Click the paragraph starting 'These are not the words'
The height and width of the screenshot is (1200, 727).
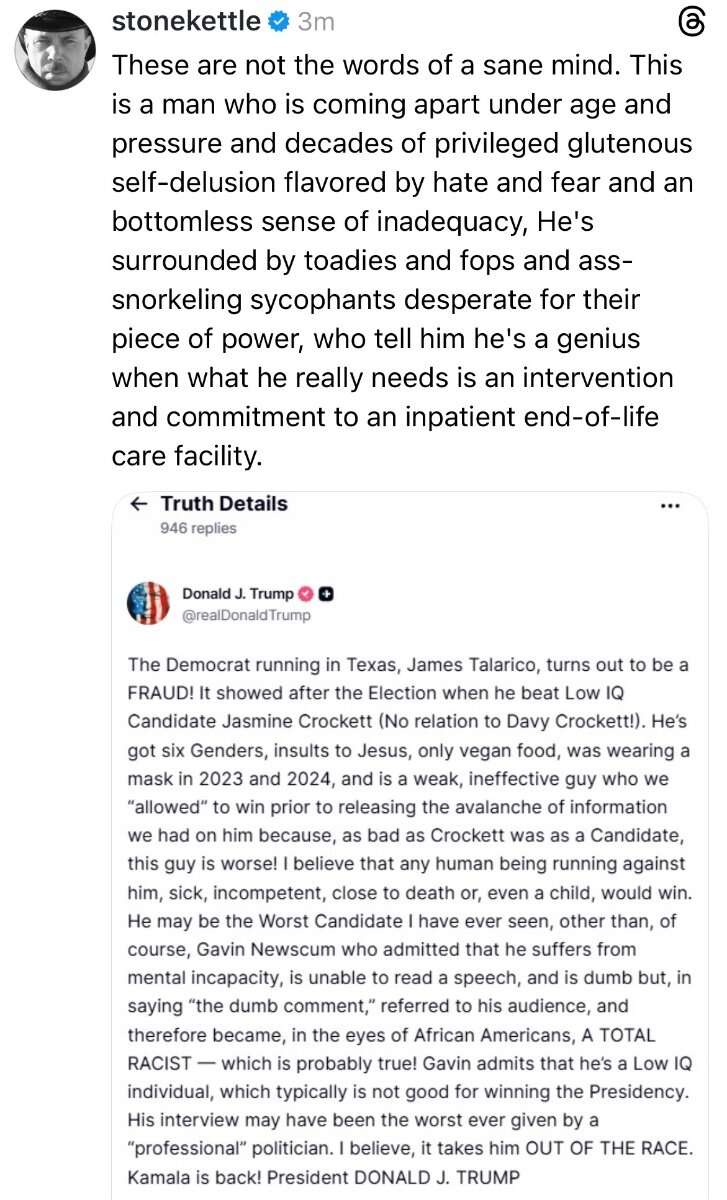click(x=400, y=66)
